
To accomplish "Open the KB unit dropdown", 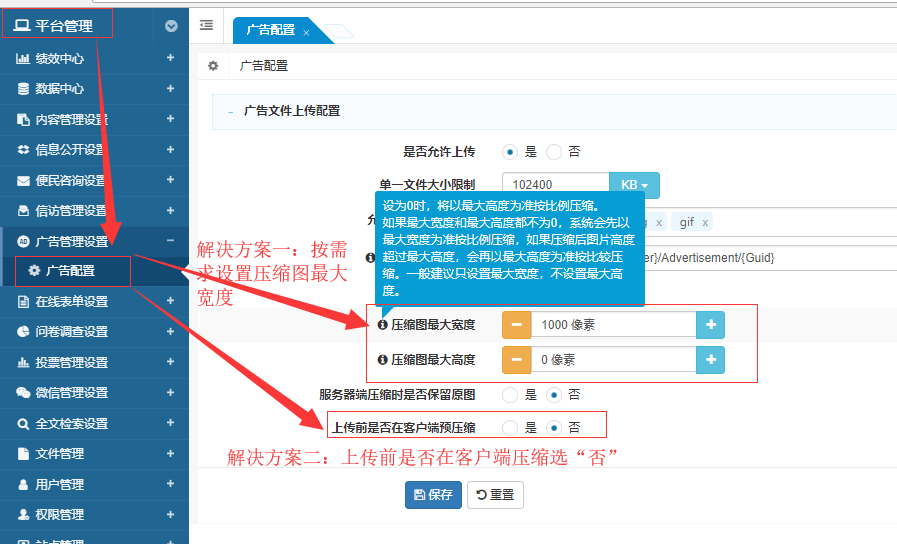I will click(634, 185).
